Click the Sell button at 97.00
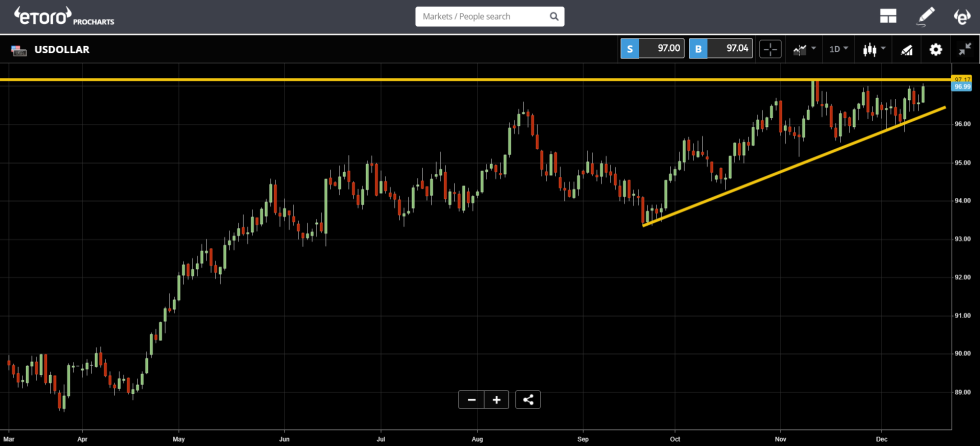 652,48
